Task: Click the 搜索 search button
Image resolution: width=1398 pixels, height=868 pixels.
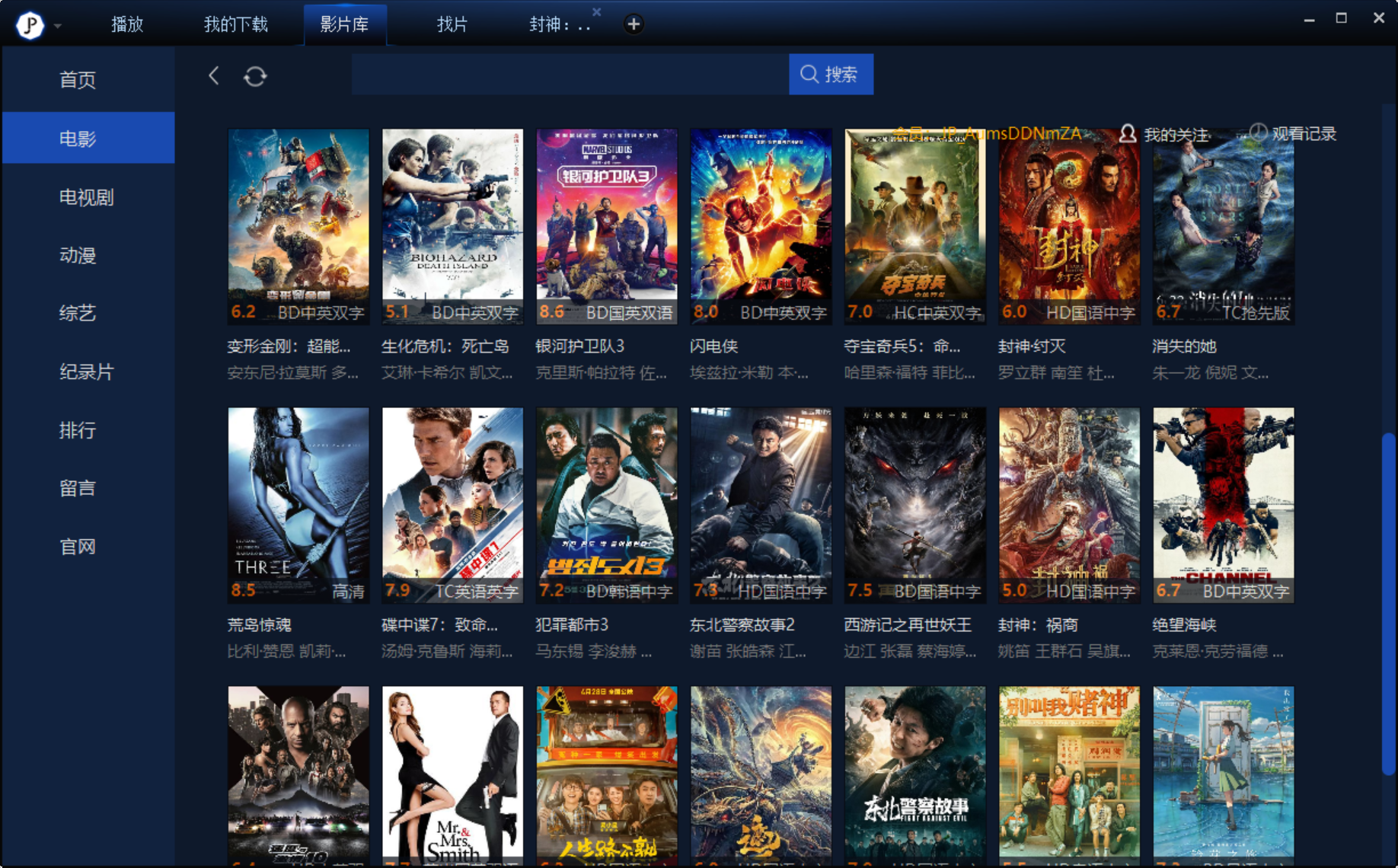Action: [831, 74]
